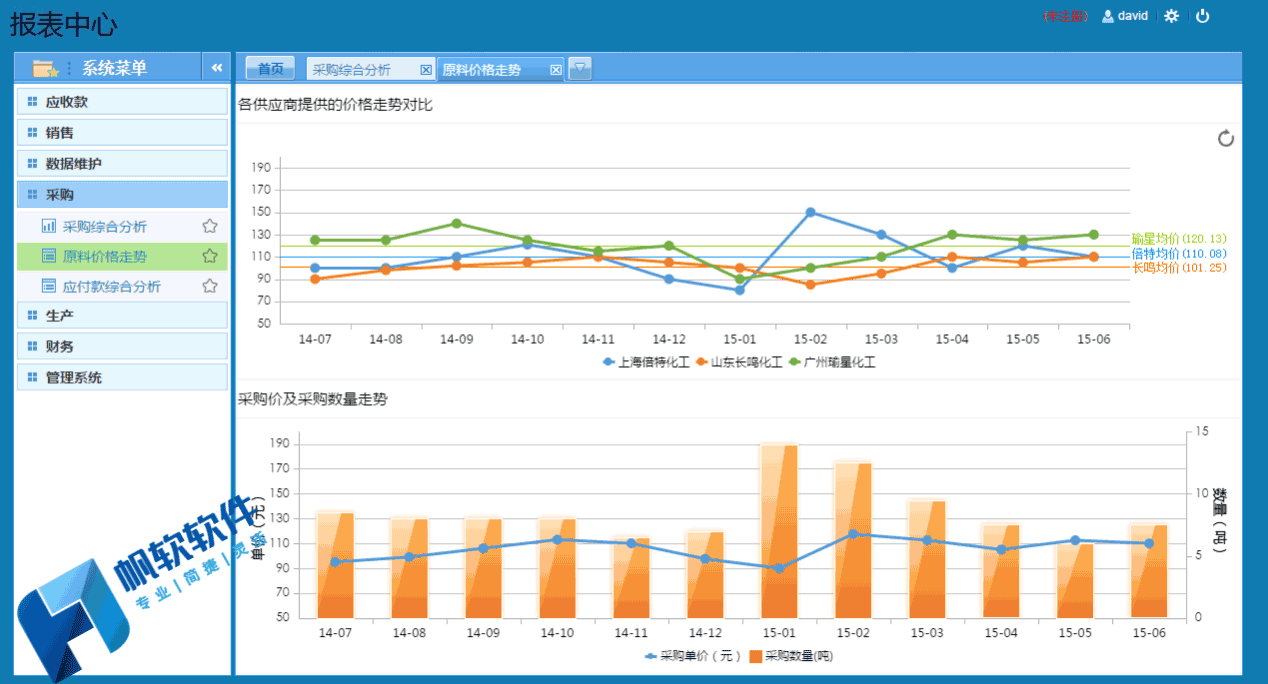
Task: Expand the 数据维护 menu group
Action: (123, 163)
